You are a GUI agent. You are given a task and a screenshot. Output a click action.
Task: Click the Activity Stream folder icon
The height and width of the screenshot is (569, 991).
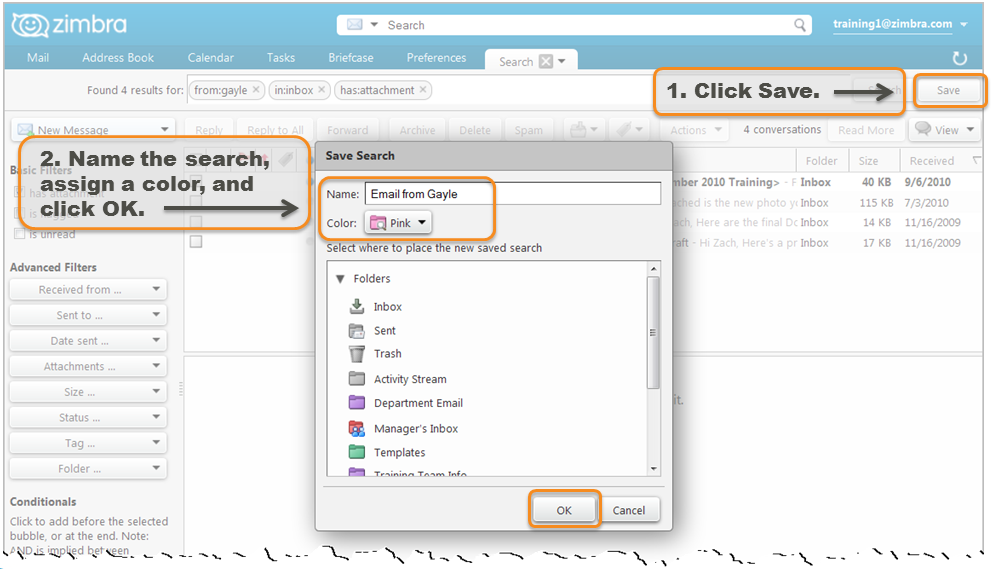tap(356, 379)
